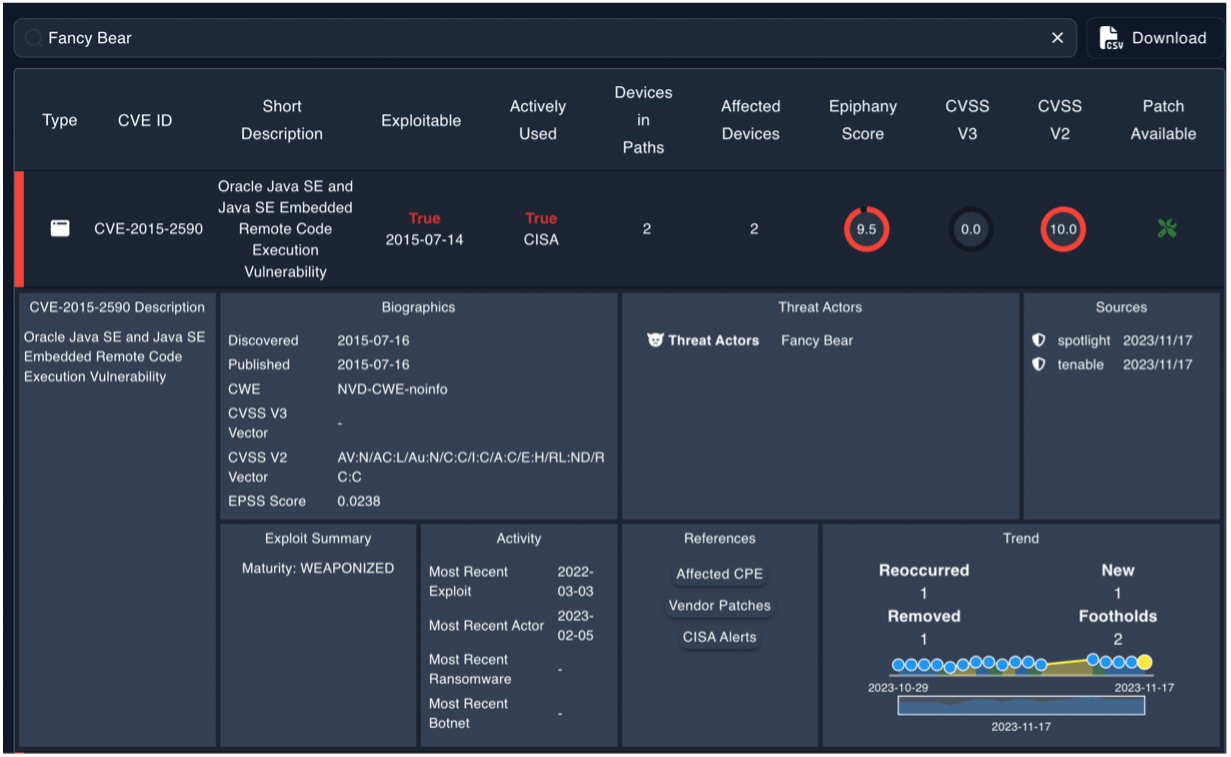The image size is (1231, 757).
Task: Click the green patch available icon
Action: (1165, 229)
